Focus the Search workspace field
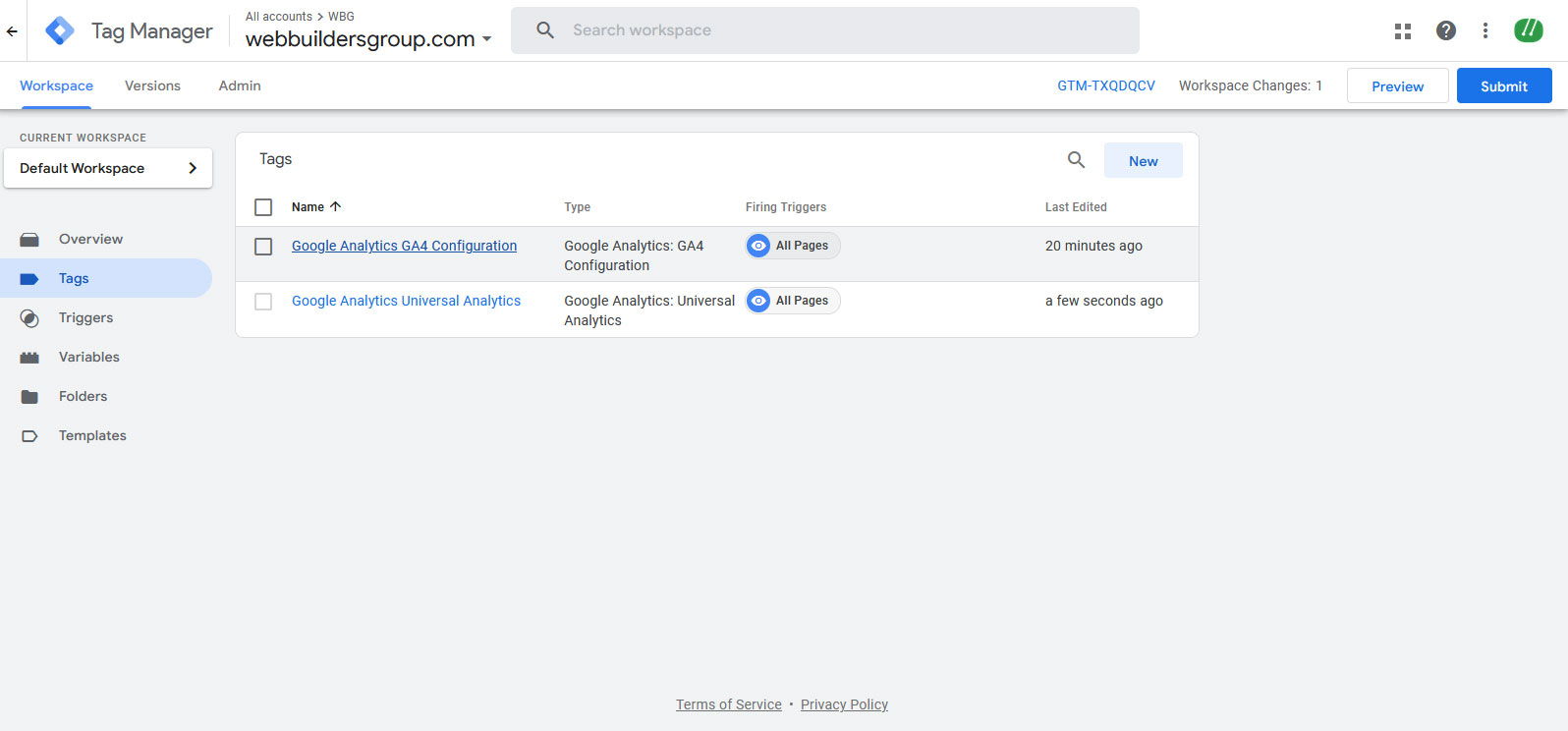Image resolution: width=1568 pixels, height=731 pixels. [x=825, y=30]
